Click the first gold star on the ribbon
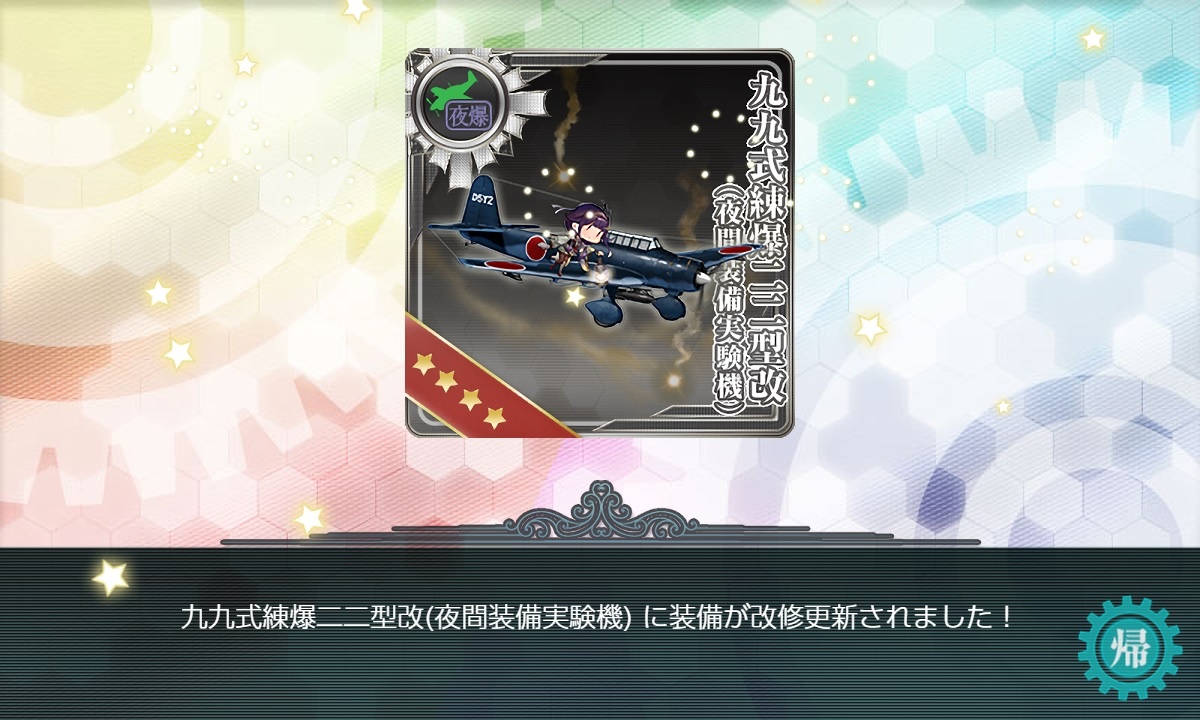The width and height of the screenshot is (1200, 720). [423, 361]
